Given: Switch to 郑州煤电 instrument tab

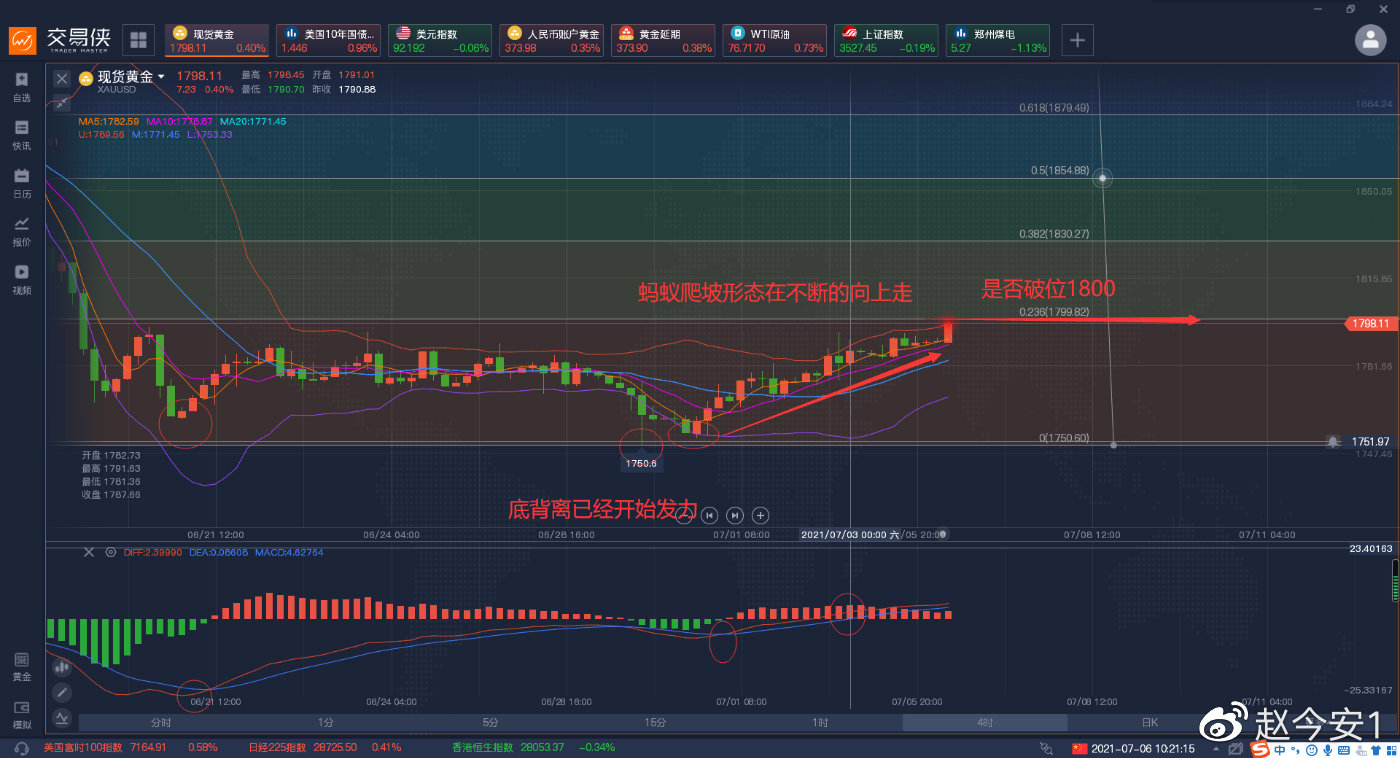Looking at the screenshot, I should [998, 40].
